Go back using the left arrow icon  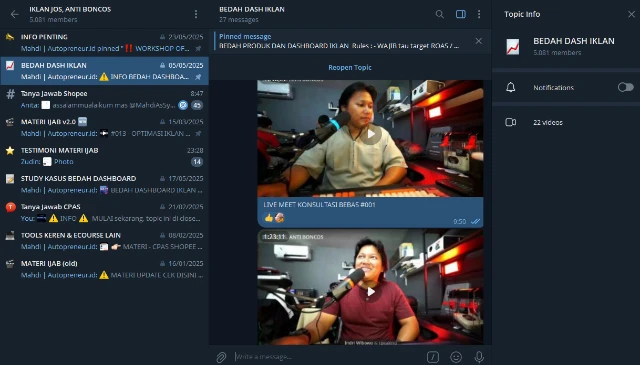pos(15,14)
